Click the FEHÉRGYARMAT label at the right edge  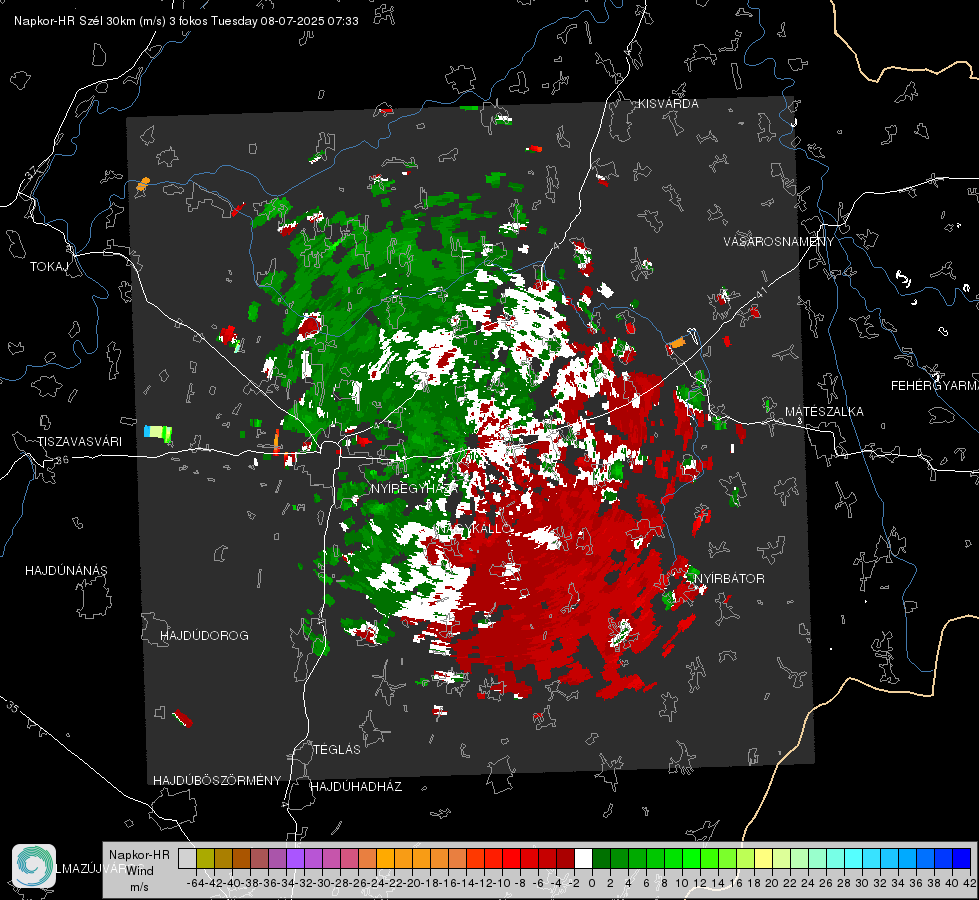pyautogui.click(x=935, y=386)
